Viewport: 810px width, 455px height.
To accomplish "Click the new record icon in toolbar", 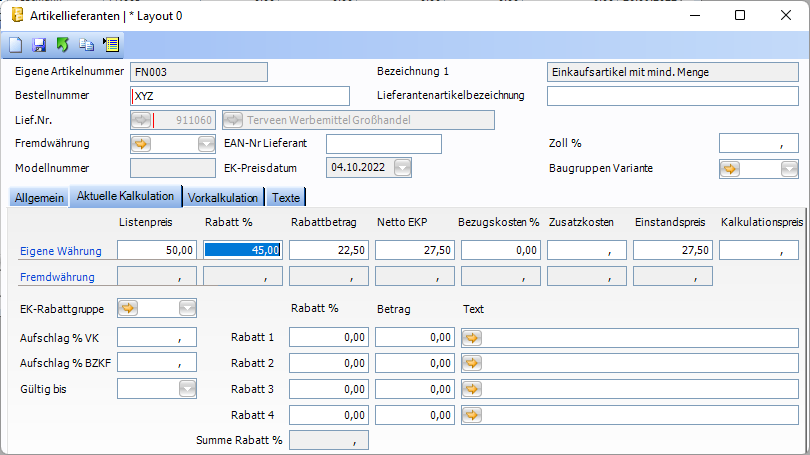I will click(16, 45).
